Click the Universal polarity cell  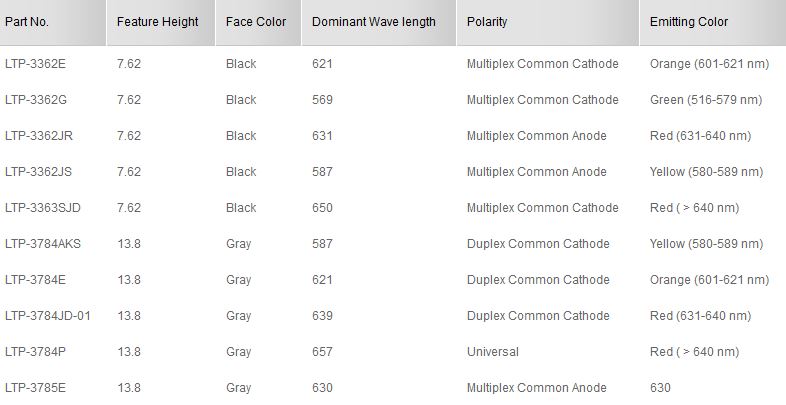(x=493, y=352)
